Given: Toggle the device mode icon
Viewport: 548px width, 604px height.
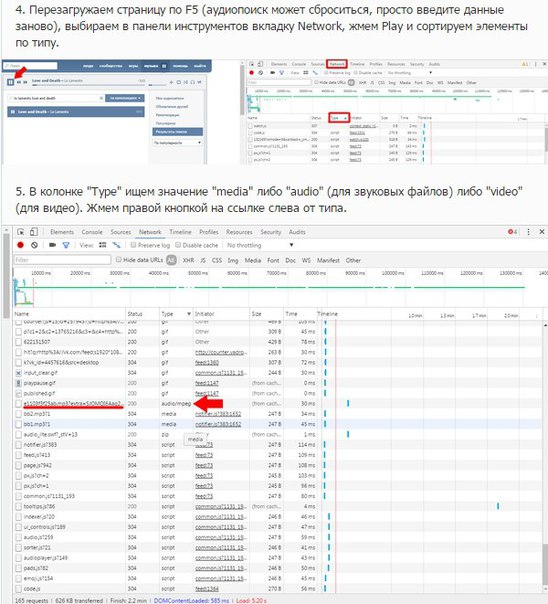Looking at the screenshot, I should 34,232.
